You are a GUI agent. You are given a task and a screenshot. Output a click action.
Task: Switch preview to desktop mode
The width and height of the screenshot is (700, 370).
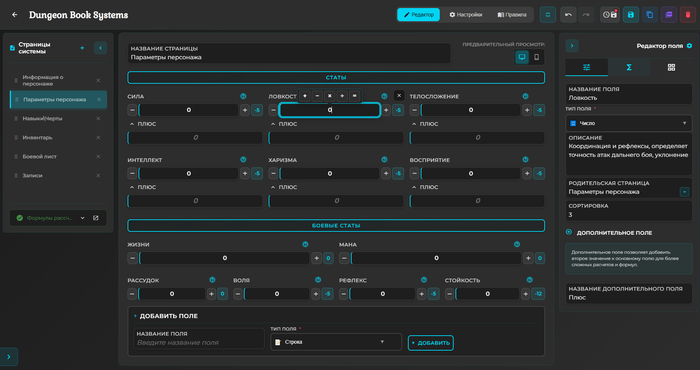522,57
